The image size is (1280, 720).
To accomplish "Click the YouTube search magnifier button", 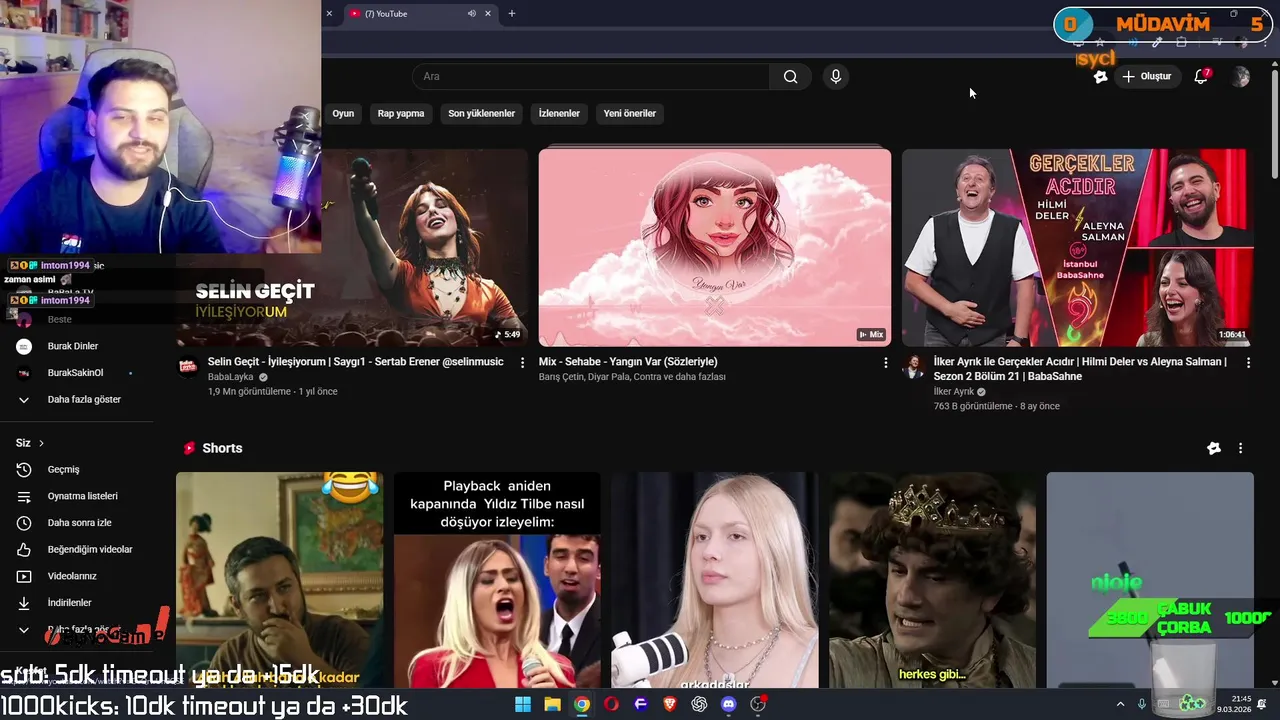I will (x=790, y=77).
